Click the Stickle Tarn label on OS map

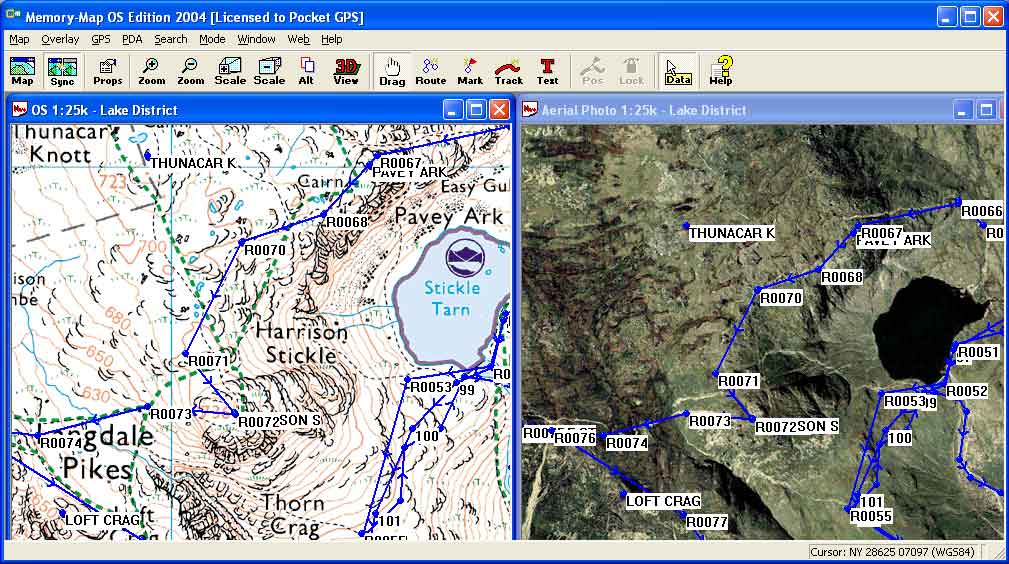click(x=452, y=298)
